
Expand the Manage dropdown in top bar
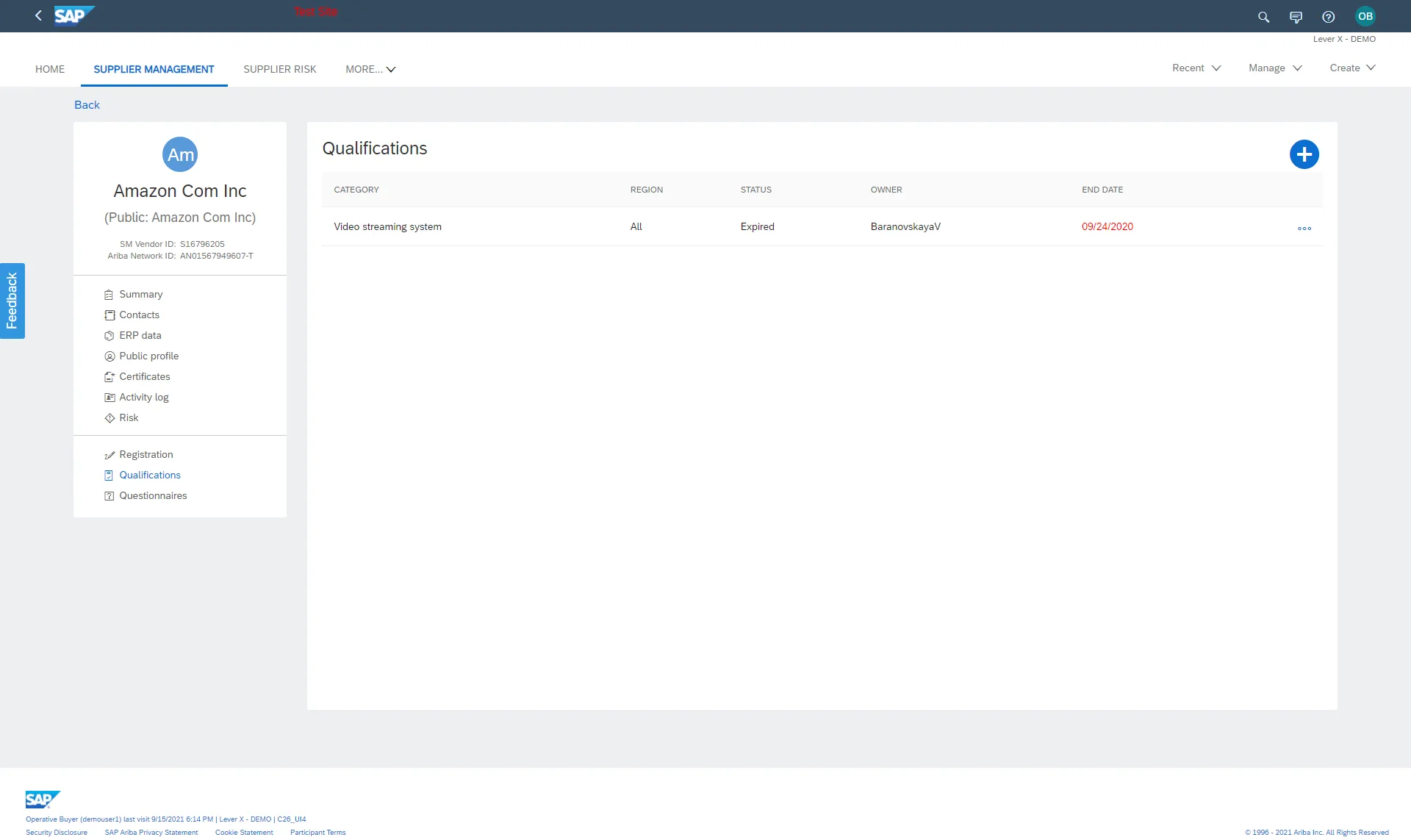tap(1275, 67)
